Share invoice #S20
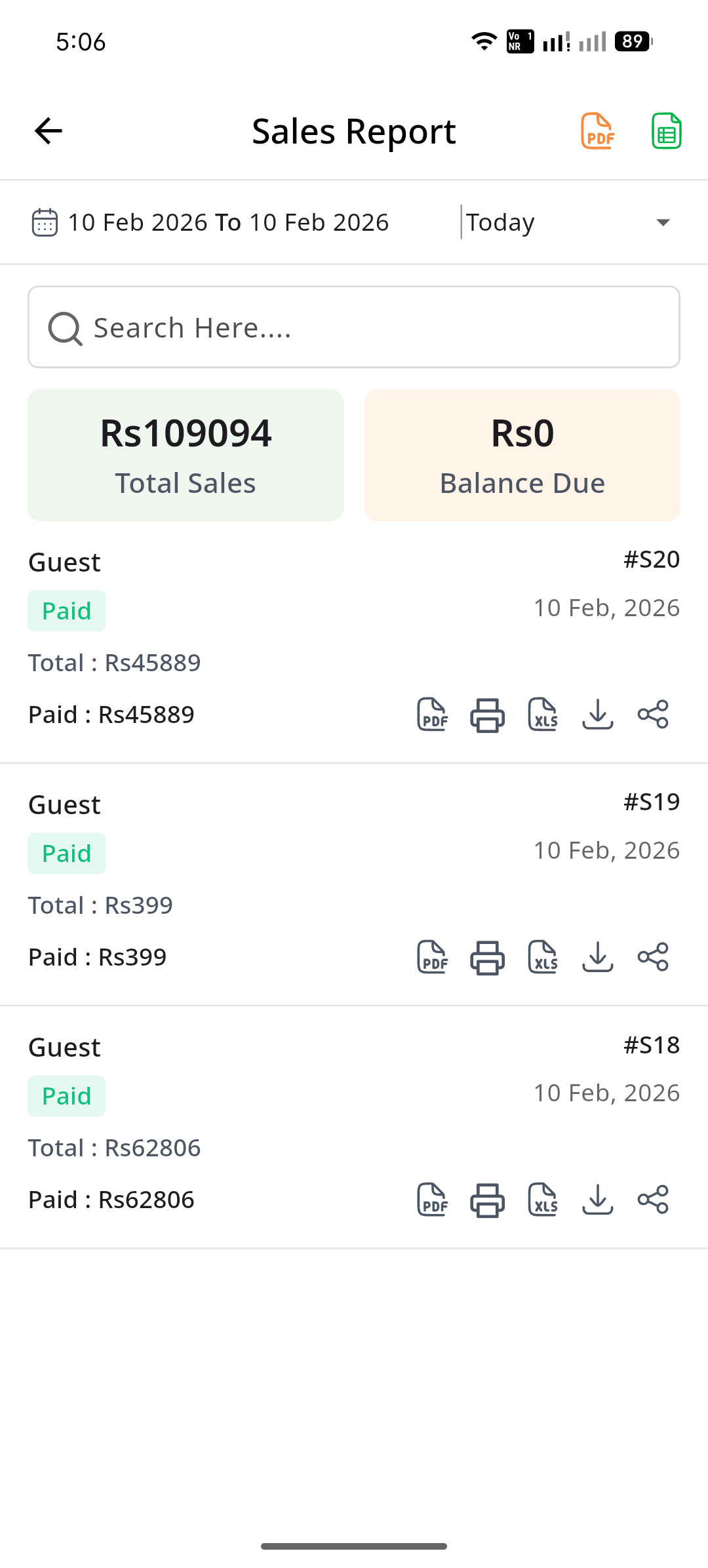708x1568 pixels. click(653, 715)
